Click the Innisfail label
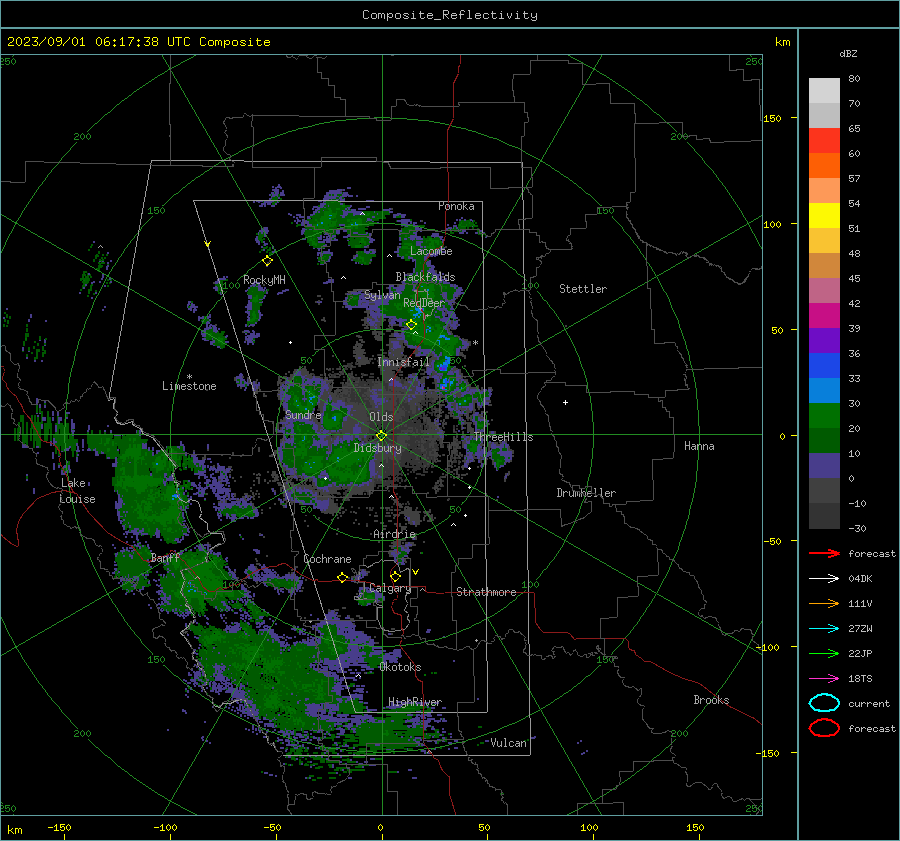The image size is (900, 841). click(403, 362)
